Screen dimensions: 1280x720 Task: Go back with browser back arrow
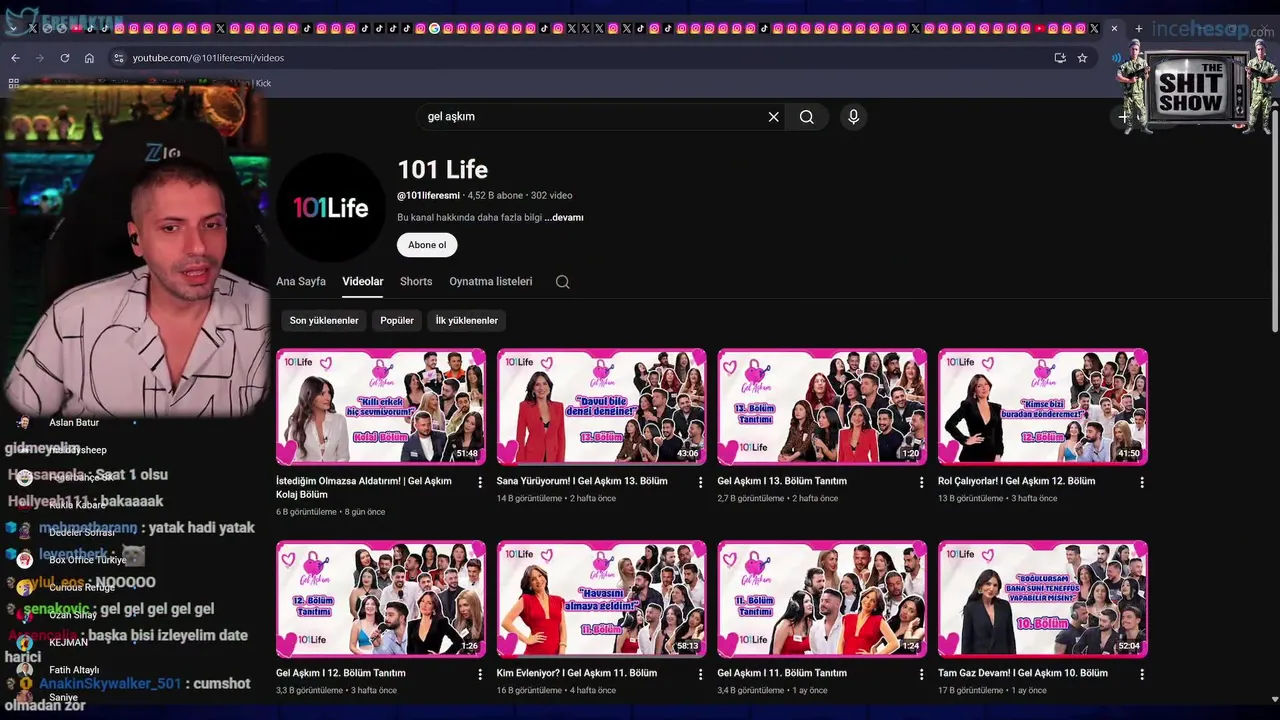tap(15, 58)
